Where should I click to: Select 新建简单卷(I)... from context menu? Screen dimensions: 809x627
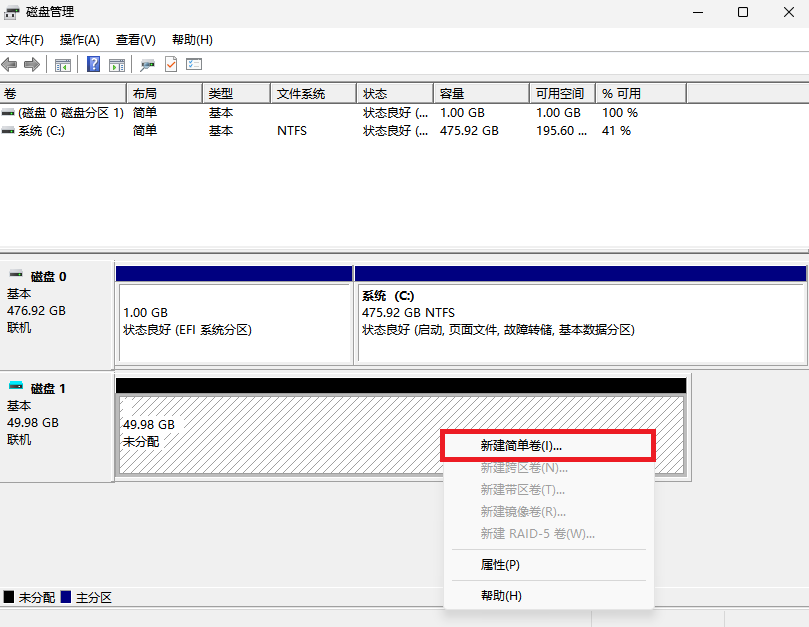[521, 445]
